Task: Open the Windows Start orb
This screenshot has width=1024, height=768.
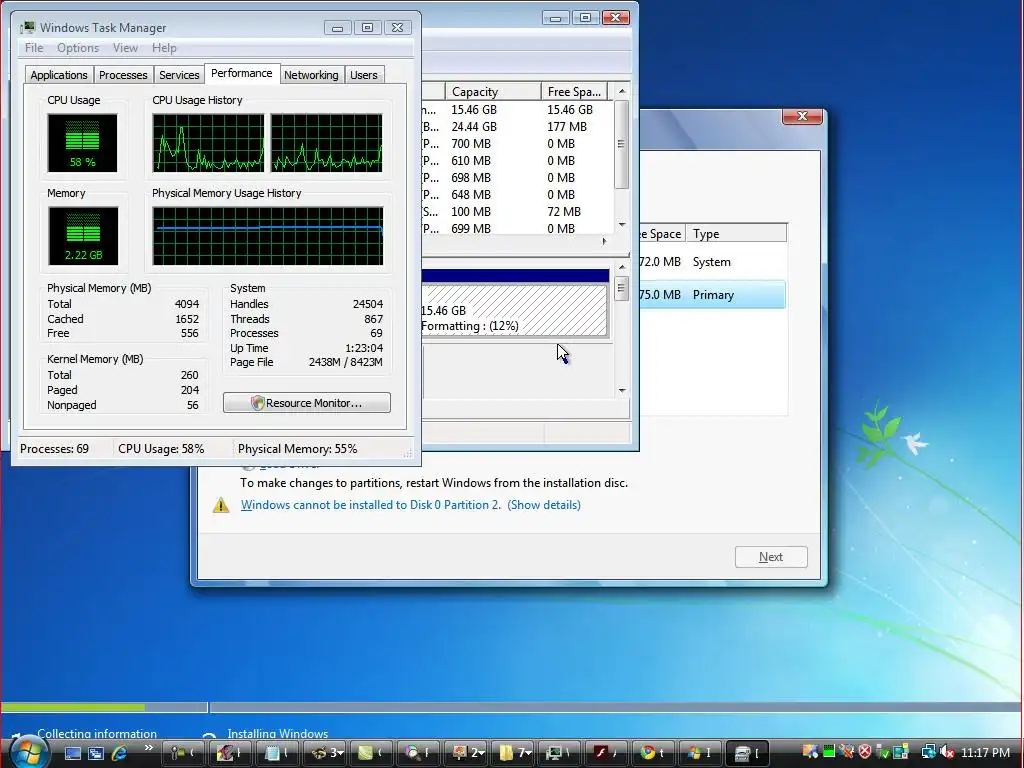Action: [x=29, y=752]
